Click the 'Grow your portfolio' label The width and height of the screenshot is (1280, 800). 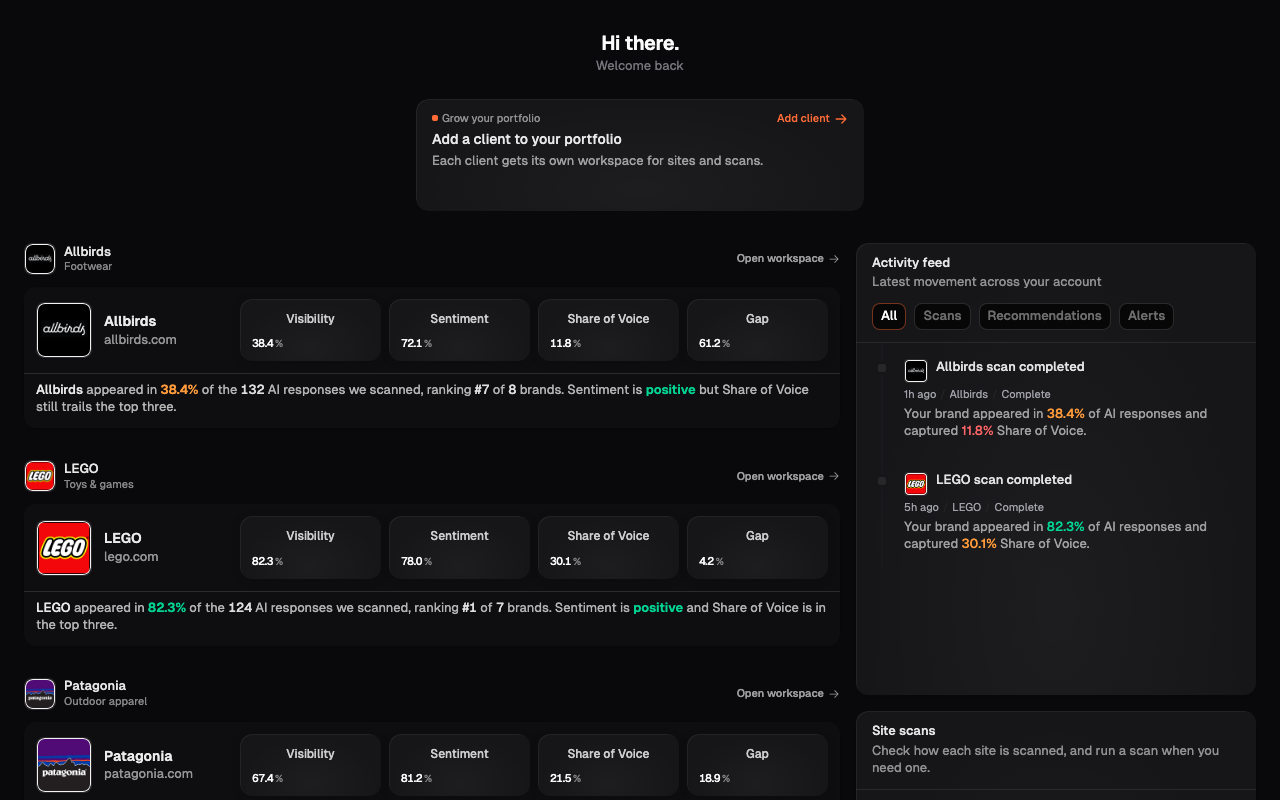[x=491, y=118]
